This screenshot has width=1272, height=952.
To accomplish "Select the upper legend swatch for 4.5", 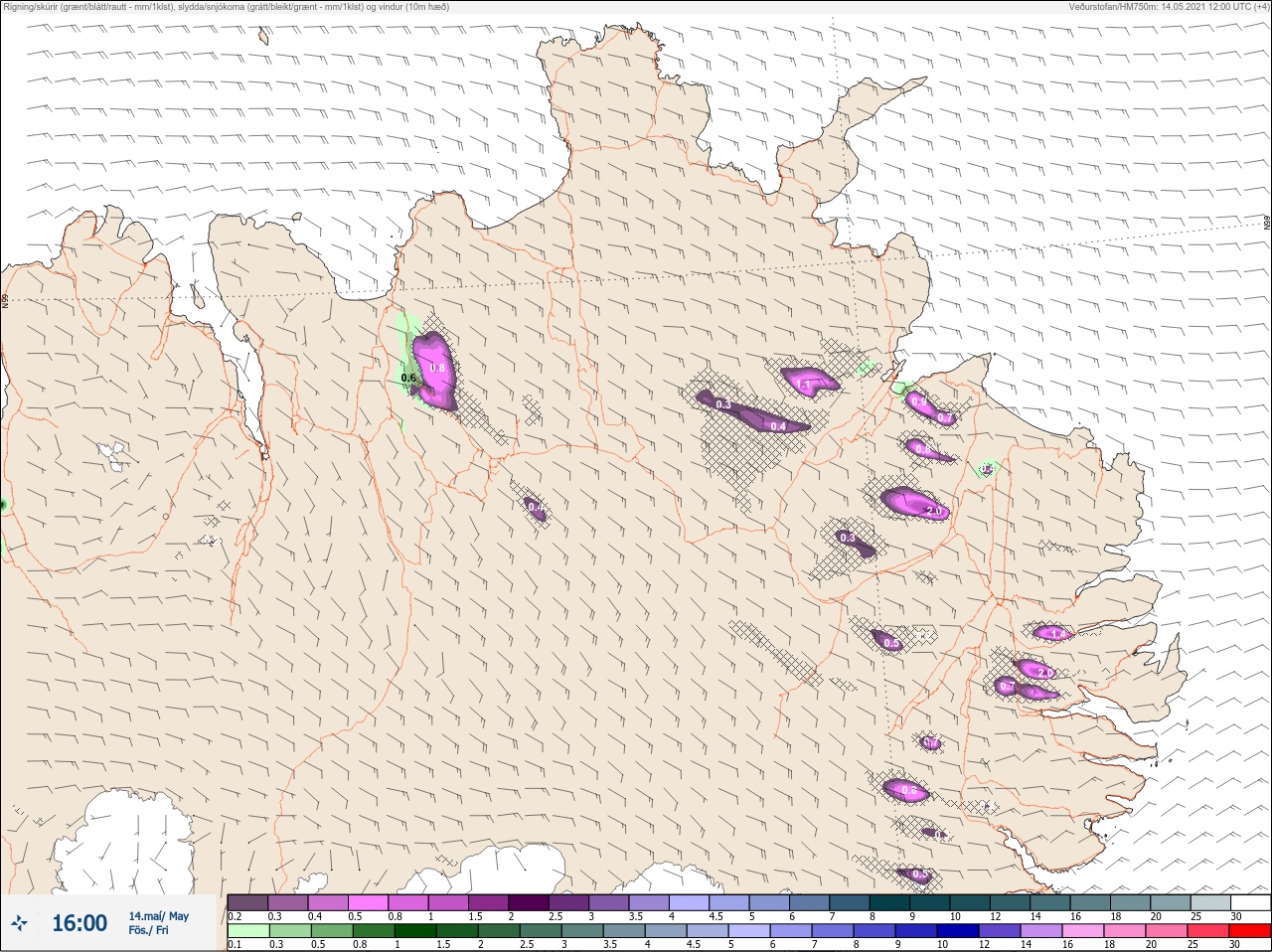I will point(730,902).
